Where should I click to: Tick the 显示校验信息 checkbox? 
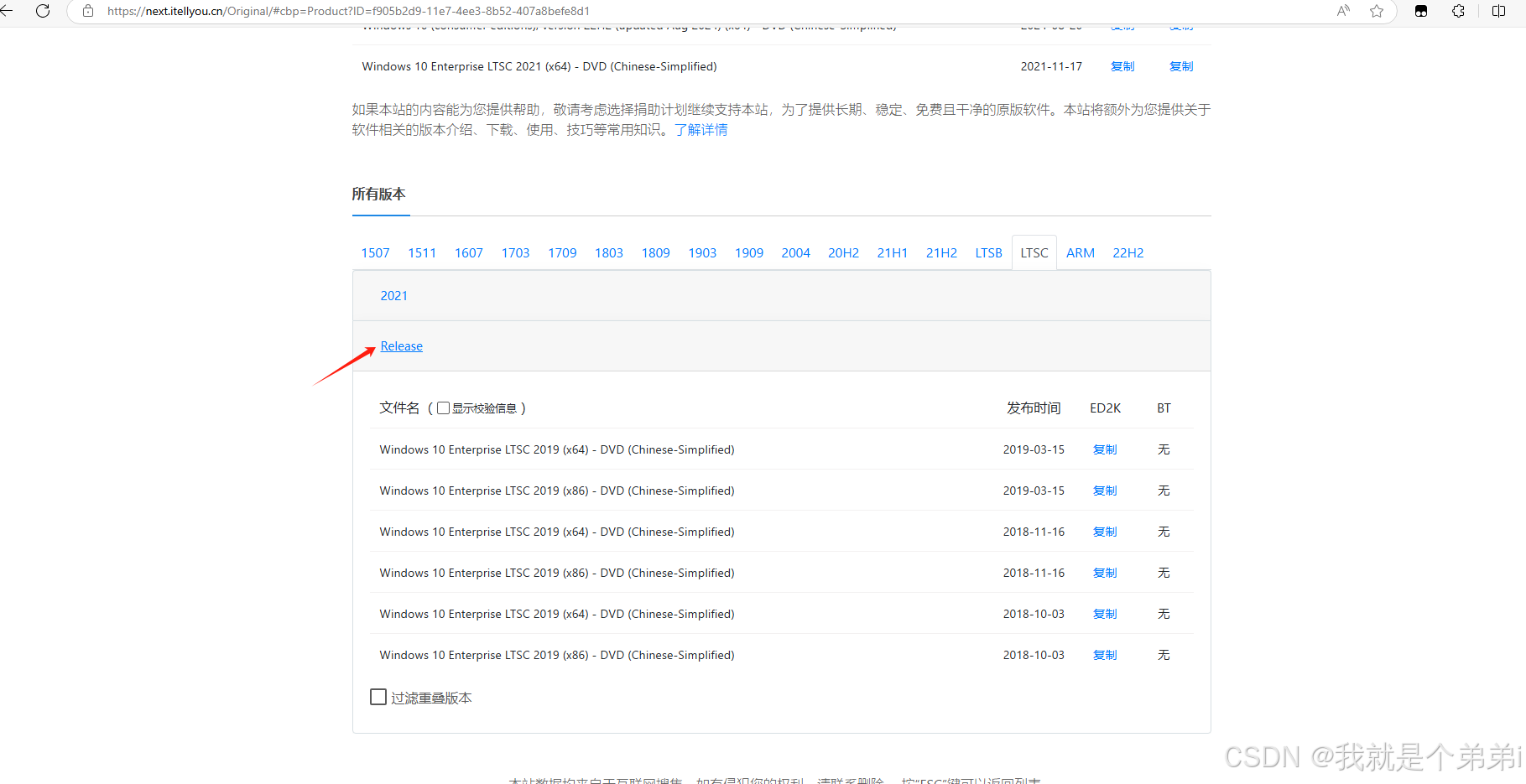[x=443, y=408]
